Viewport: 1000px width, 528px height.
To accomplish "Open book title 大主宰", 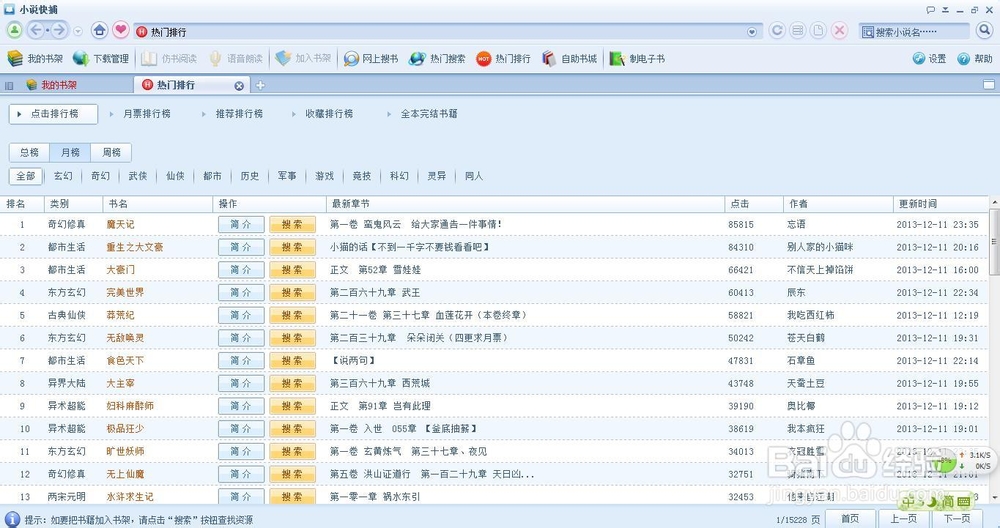I will 121,383.
